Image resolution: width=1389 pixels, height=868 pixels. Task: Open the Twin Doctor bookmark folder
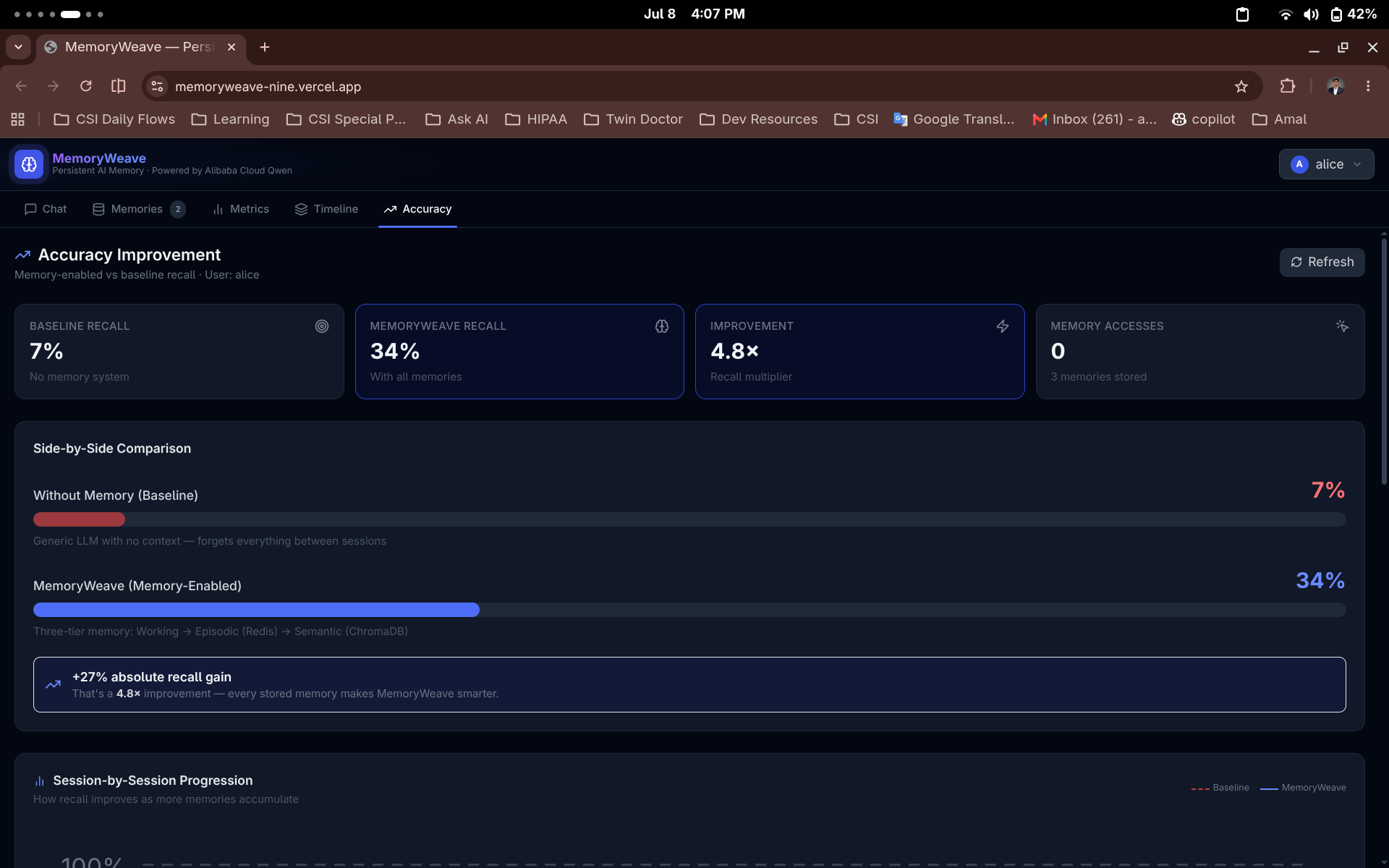tap(633, 119)
